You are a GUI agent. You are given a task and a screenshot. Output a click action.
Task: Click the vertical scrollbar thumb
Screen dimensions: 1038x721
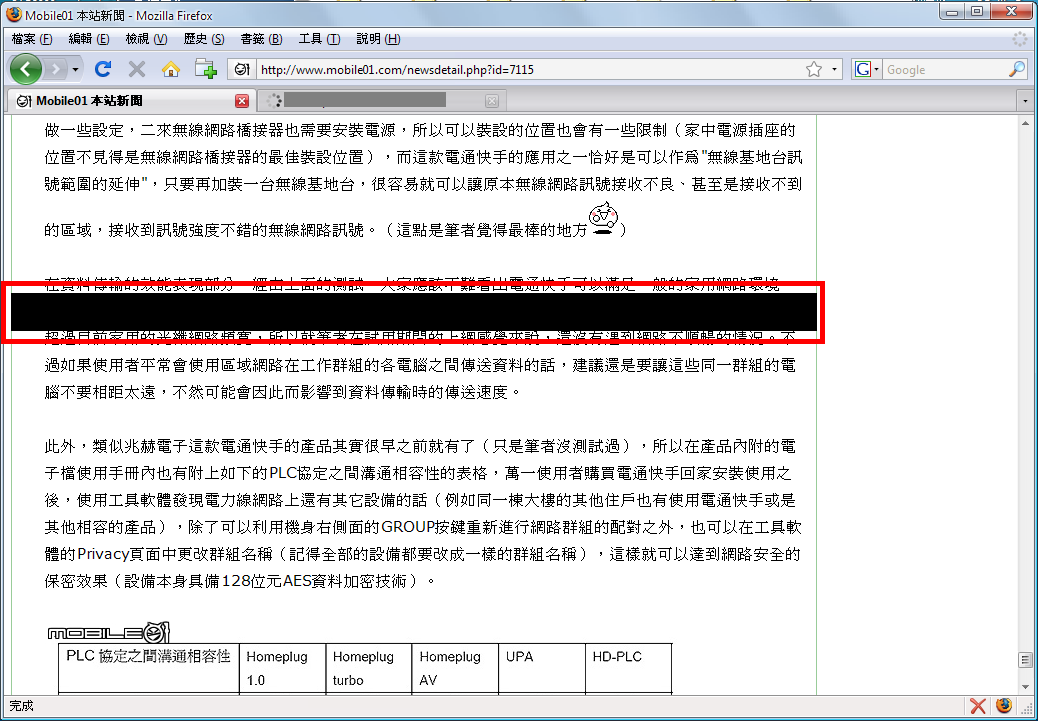tap(1025, 659)
